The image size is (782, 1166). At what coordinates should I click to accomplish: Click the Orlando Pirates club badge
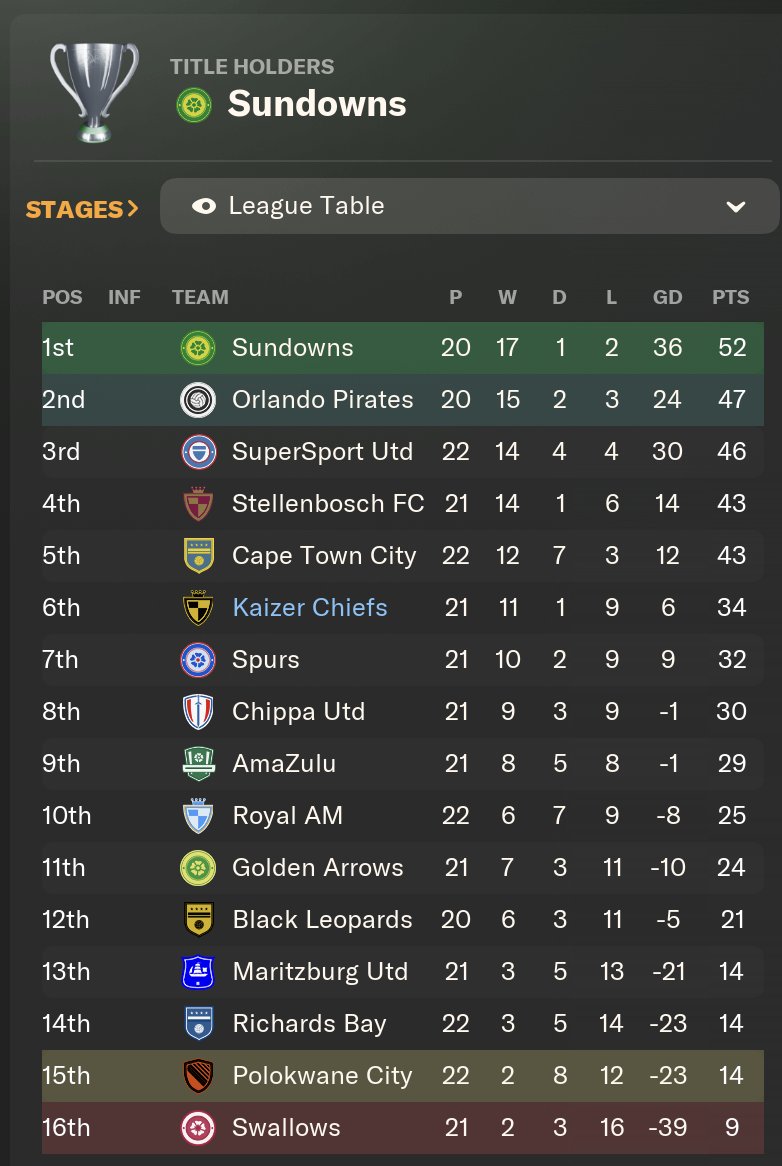click(196, 400)
